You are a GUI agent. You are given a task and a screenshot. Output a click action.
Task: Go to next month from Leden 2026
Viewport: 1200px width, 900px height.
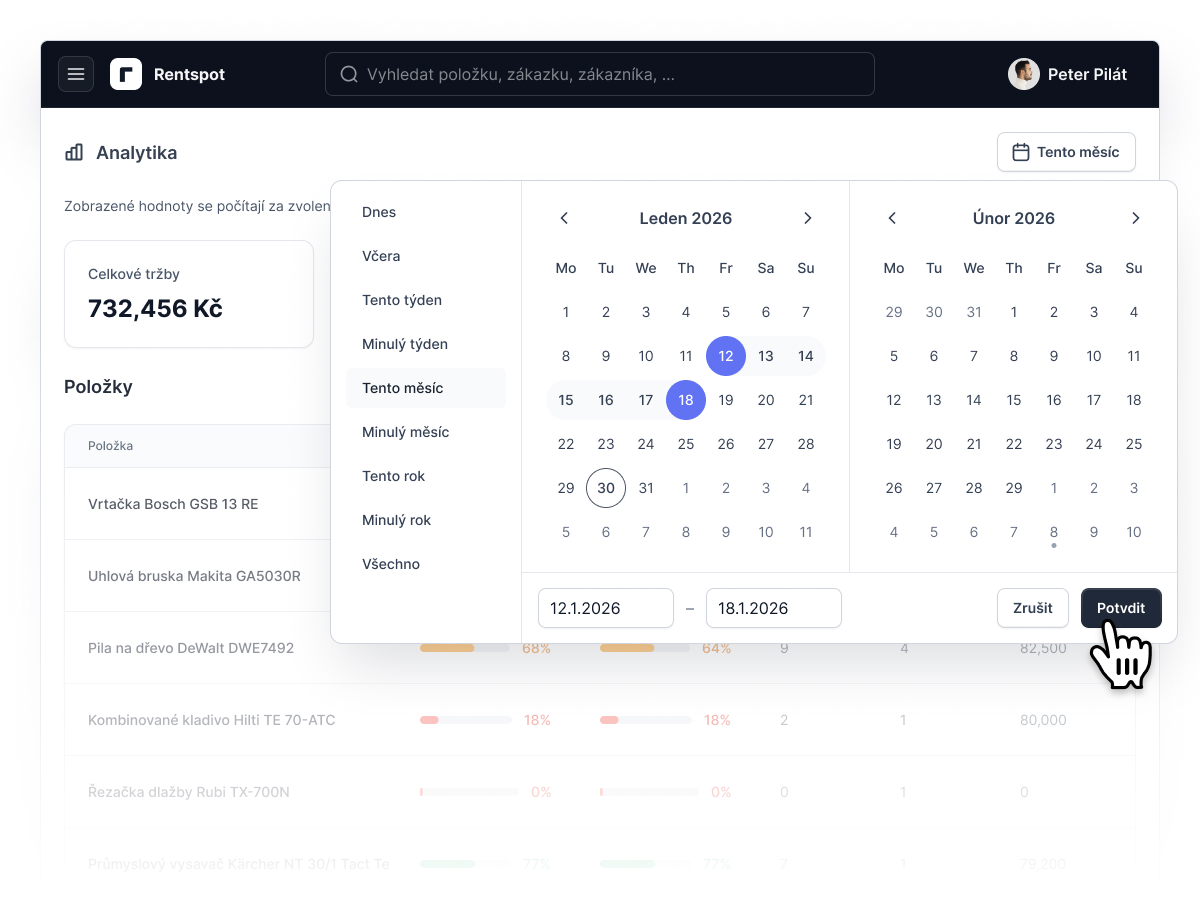click(808, 218)
